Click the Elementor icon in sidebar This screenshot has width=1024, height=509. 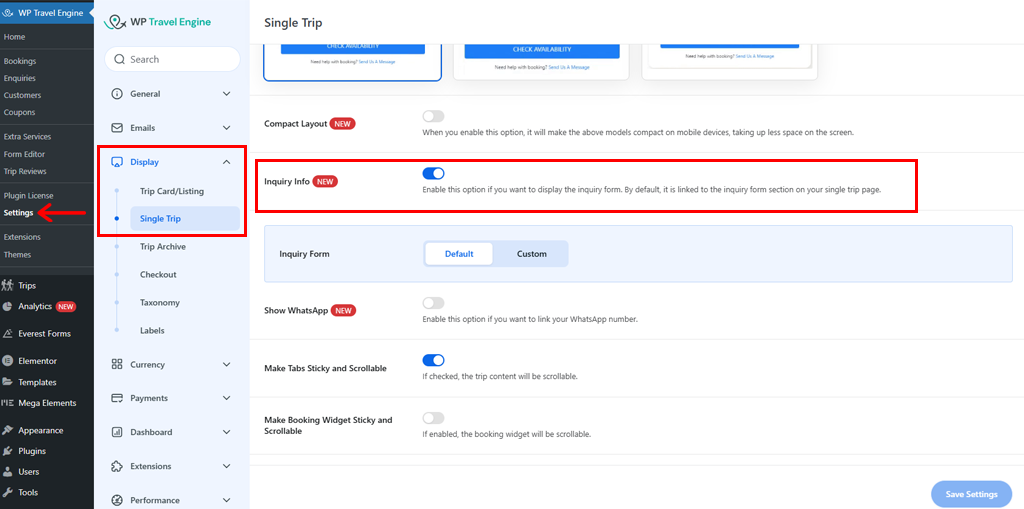(x=8, y=361)
